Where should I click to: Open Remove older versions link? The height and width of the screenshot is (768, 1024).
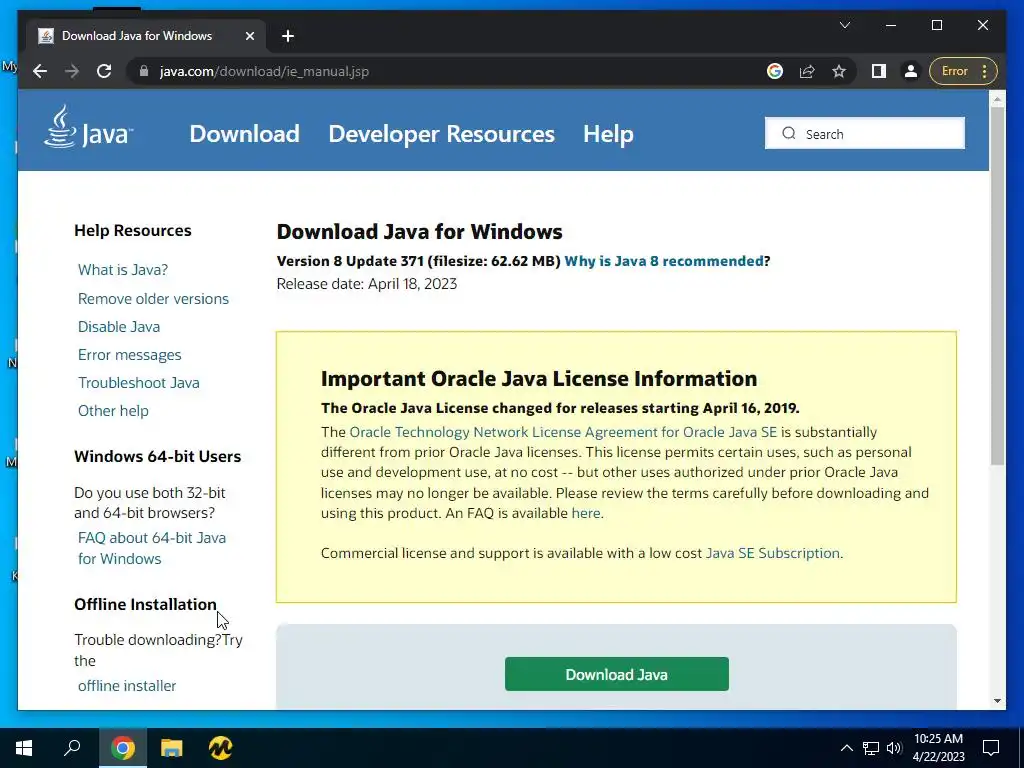153,298
